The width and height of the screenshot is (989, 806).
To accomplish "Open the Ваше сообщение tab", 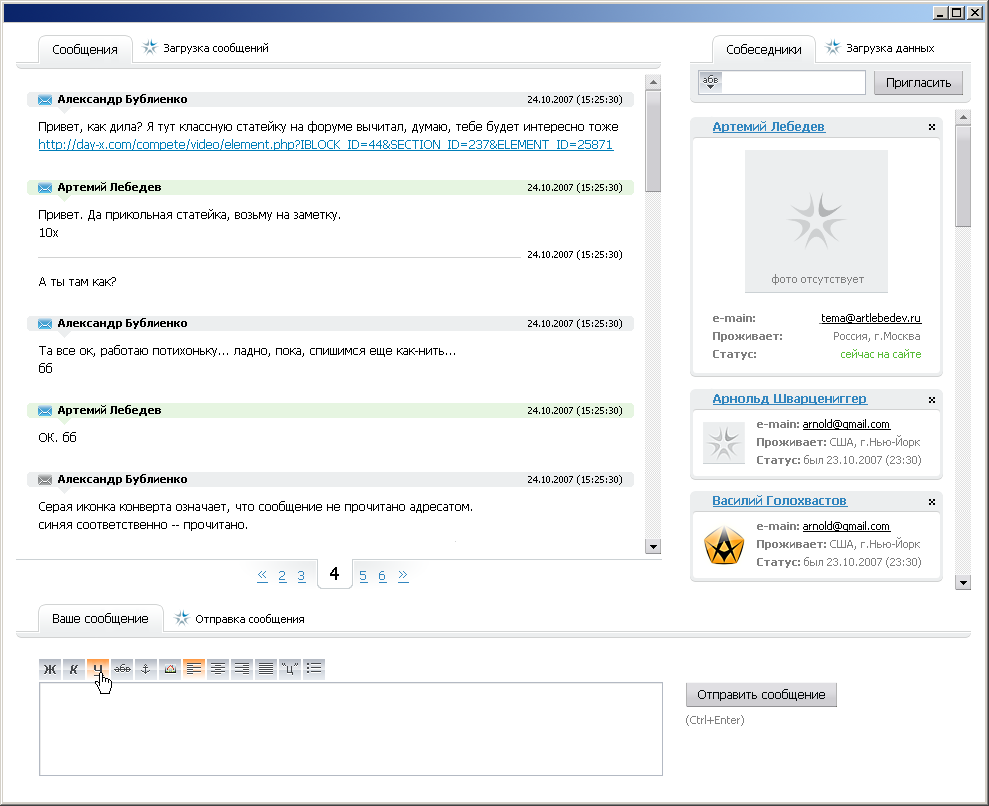I will click(x=99, y=619).
